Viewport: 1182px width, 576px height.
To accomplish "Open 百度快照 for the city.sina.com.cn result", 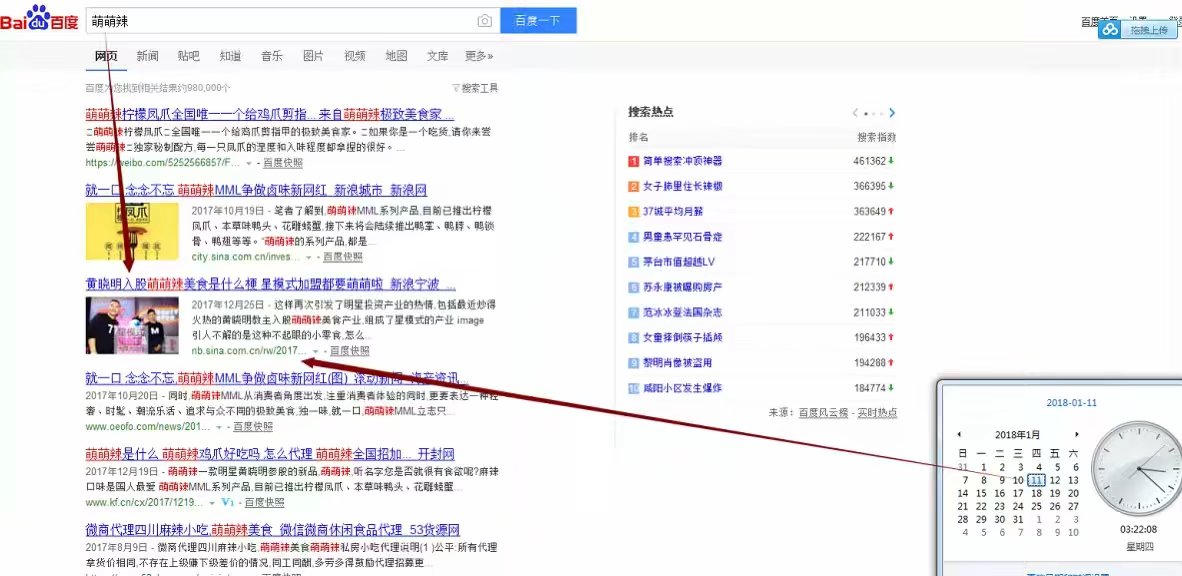I will (x=343, y=257).
